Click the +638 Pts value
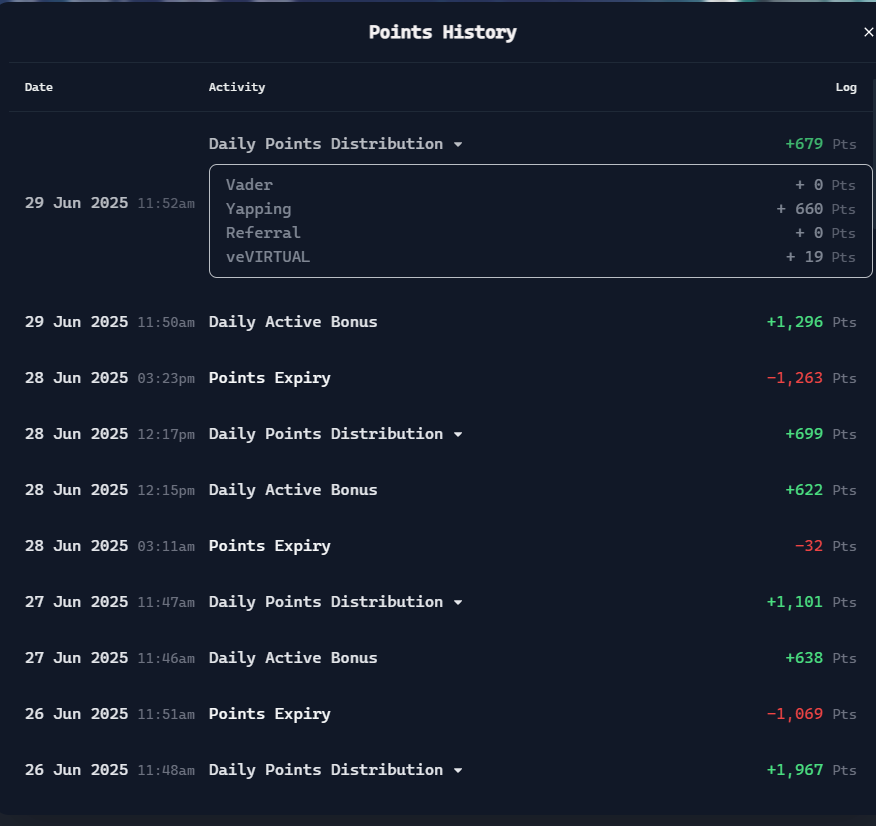This screenshot has width=876, height=826. pyautogui.click(x=821, y=658)
